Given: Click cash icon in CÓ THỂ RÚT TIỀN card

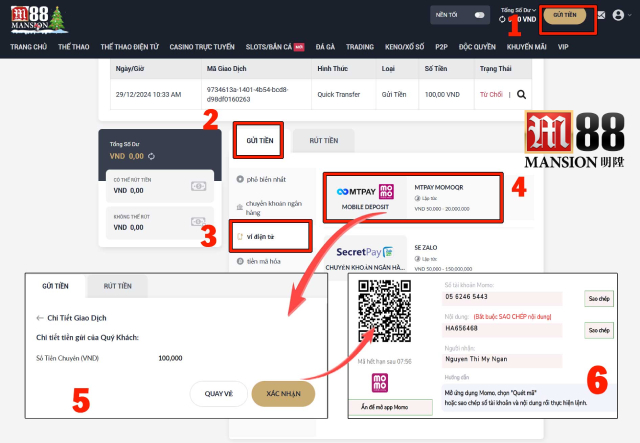Looking at the screenshot, I should coord(198,186).
